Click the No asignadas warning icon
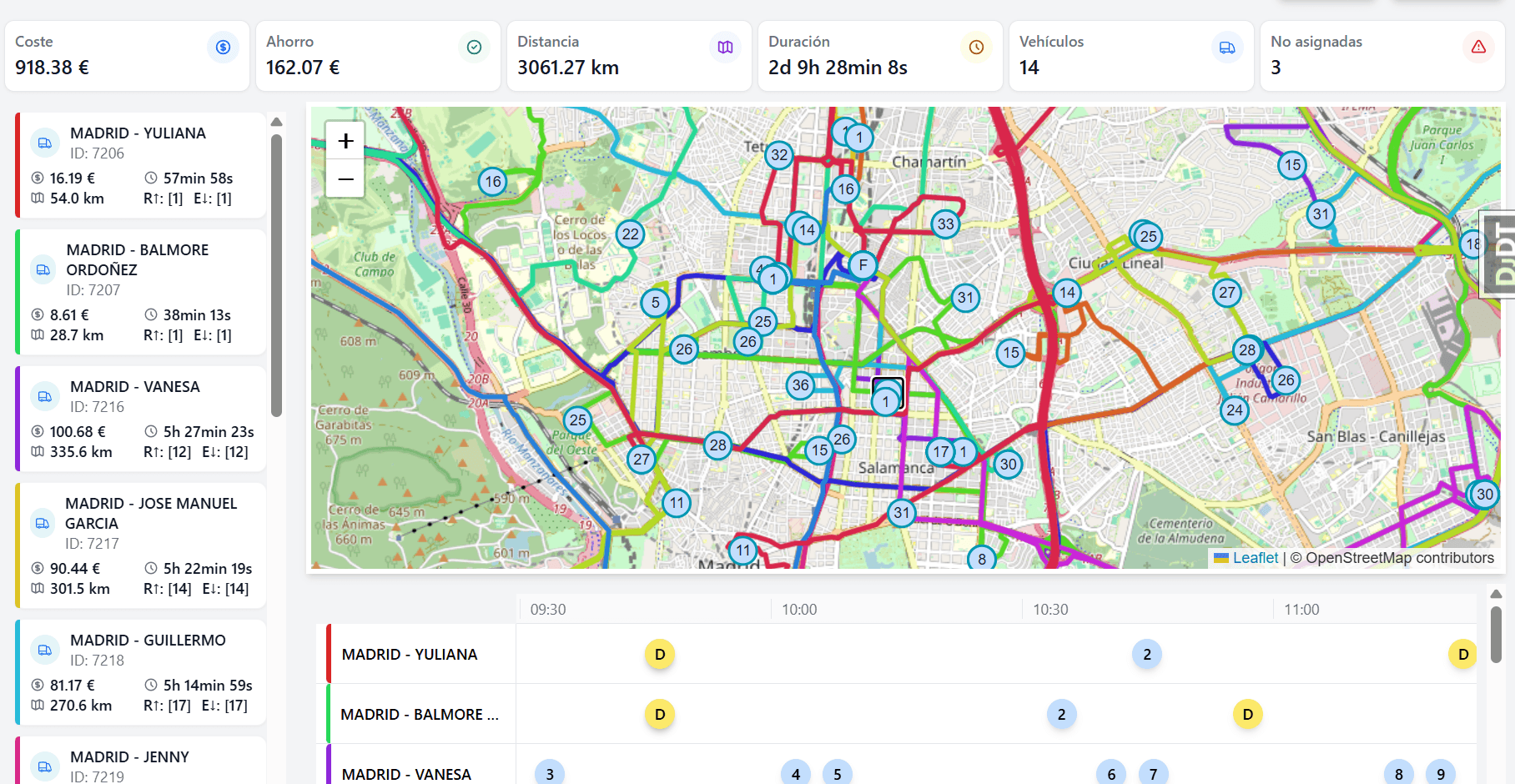This screenshot has width=1515, height=784. 1478,48
